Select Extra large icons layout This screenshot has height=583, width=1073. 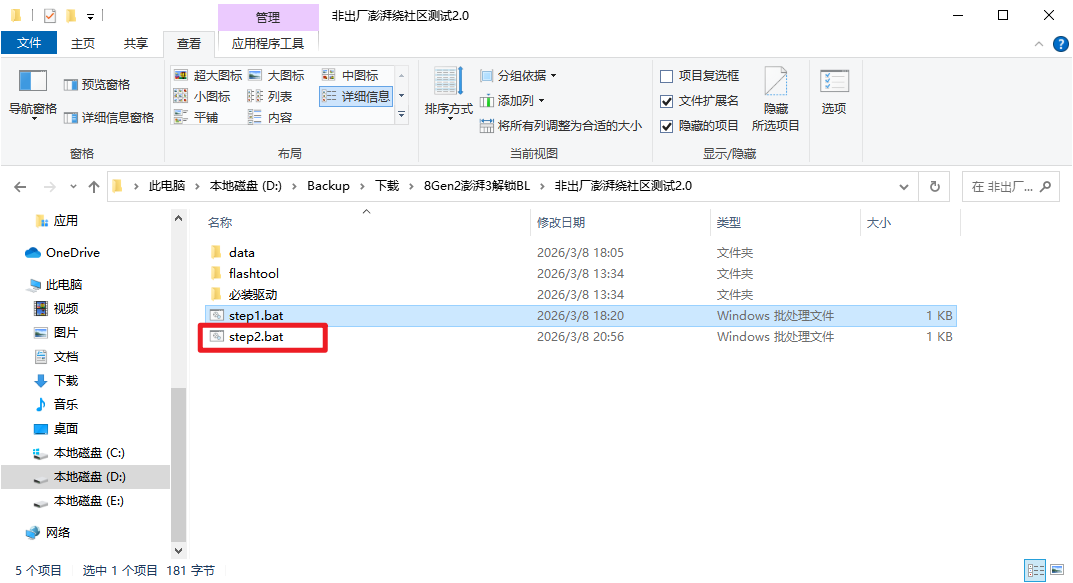point(208,75)
